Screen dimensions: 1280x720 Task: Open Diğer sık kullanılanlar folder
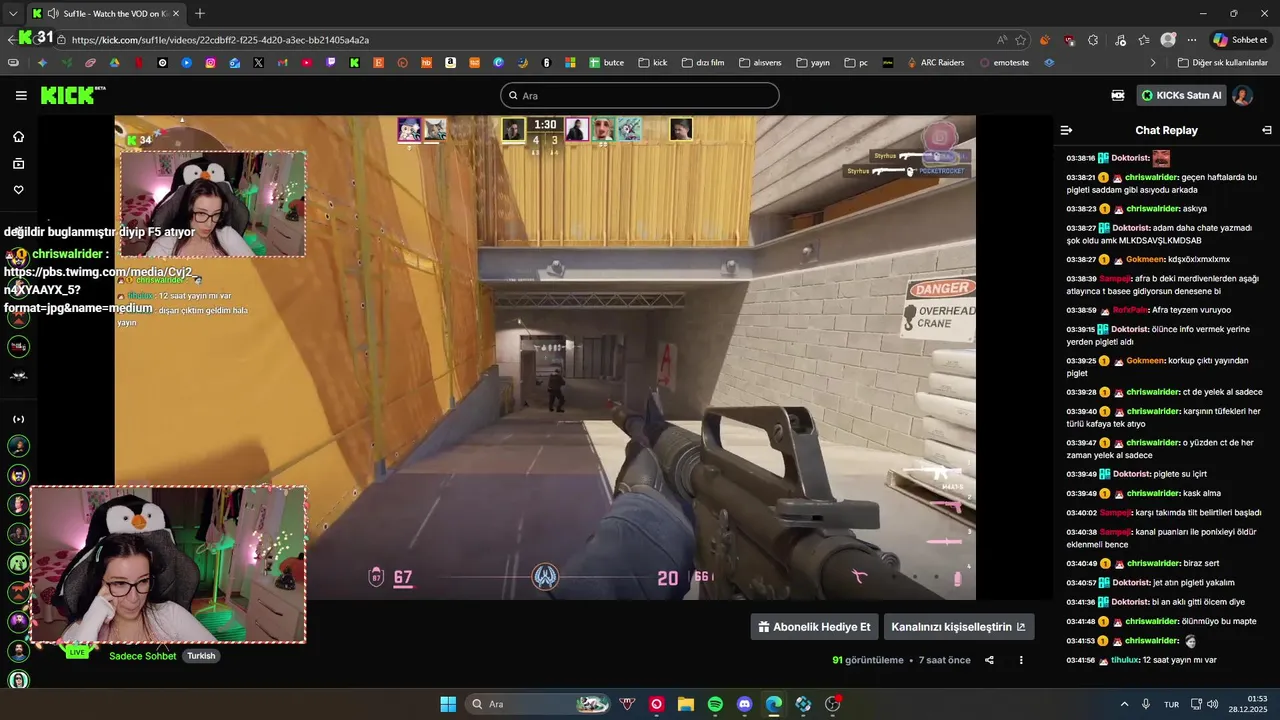point(1224,62)
